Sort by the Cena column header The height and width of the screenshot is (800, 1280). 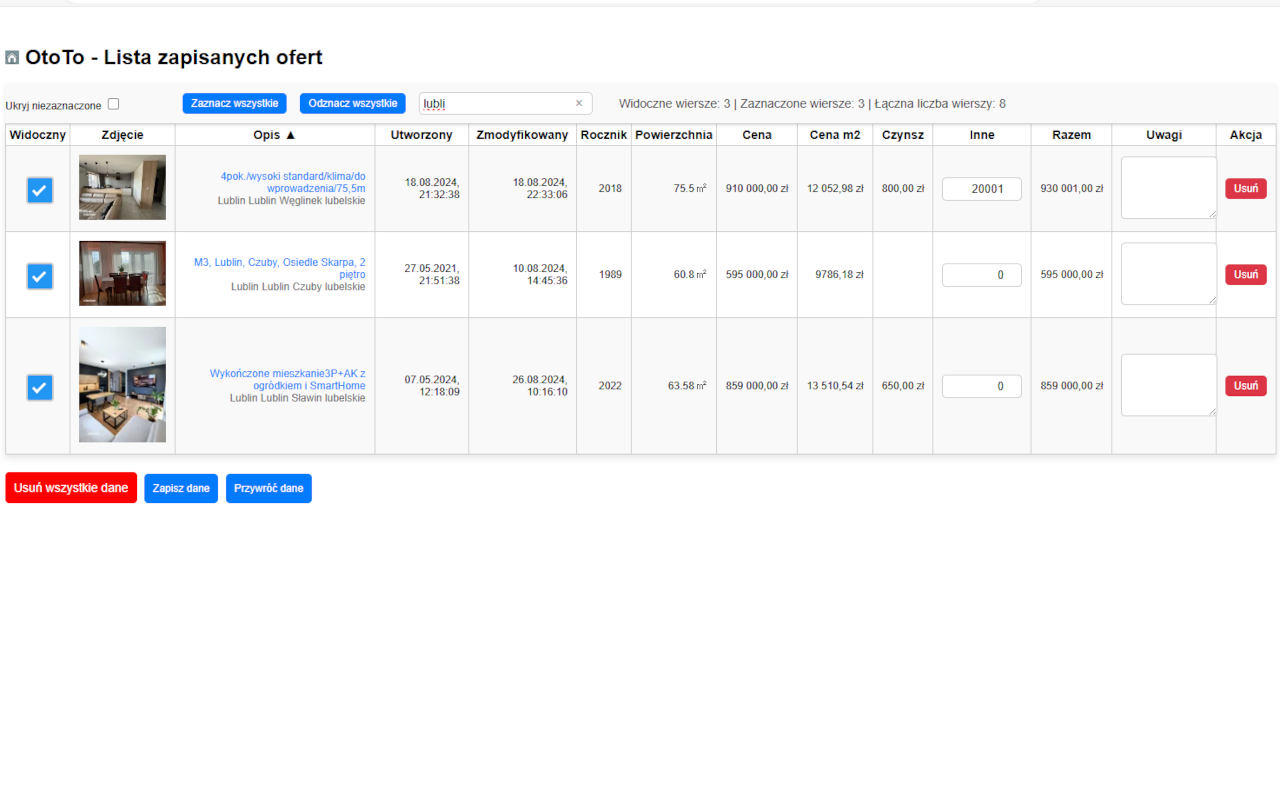pyautogui.click(x=757, y=135)
